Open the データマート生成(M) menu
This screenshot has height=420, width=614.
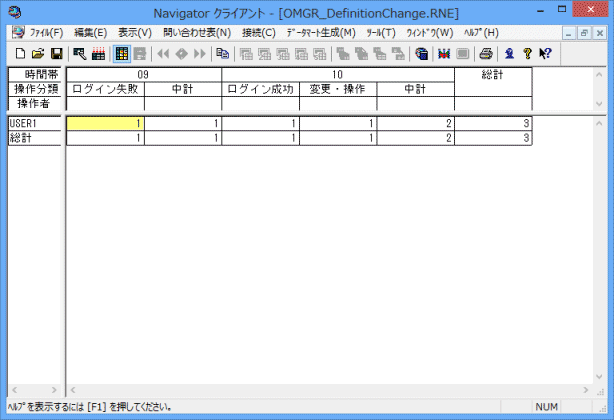321,33
